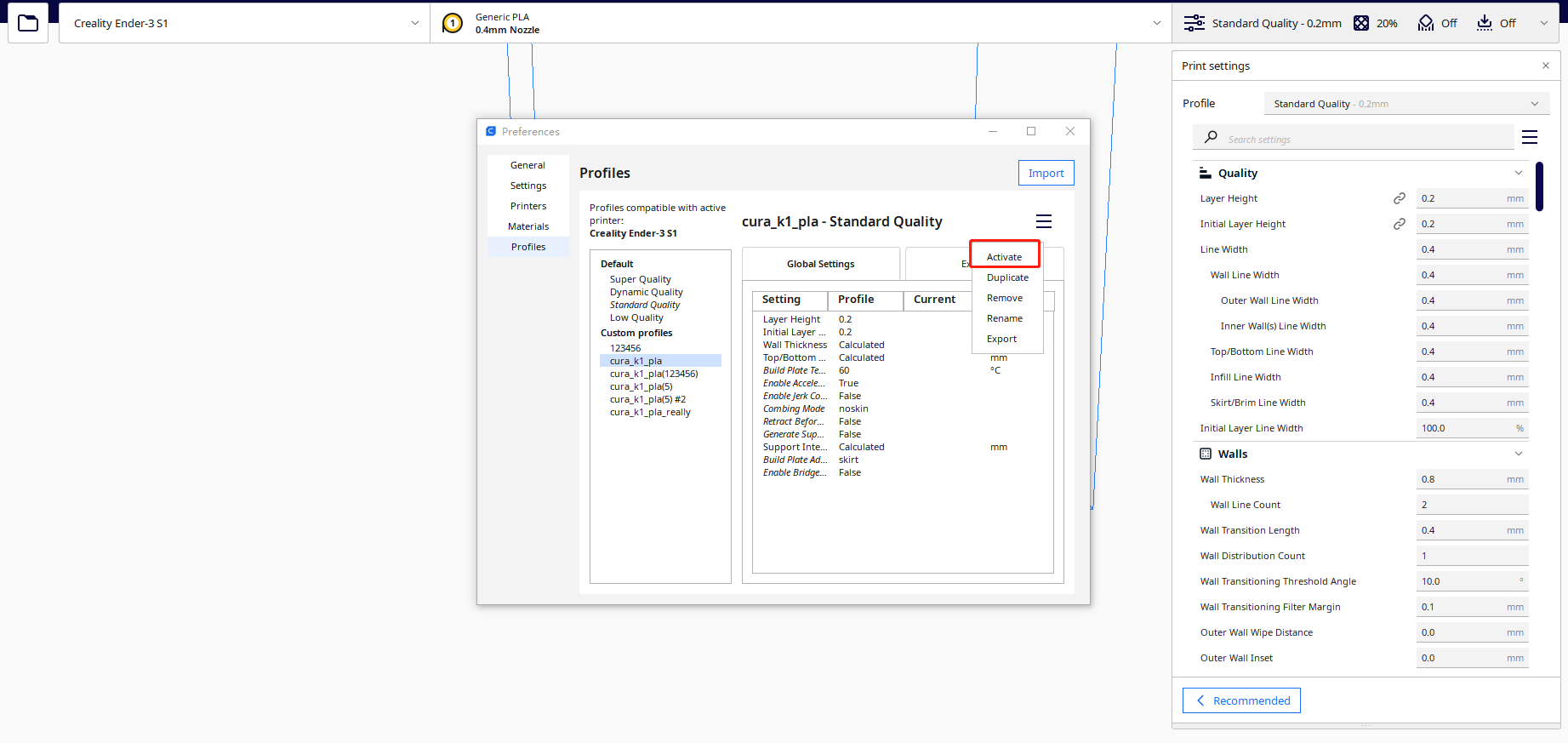
Task: Open the Printers preferences page
Action: [x=528, y=206]
